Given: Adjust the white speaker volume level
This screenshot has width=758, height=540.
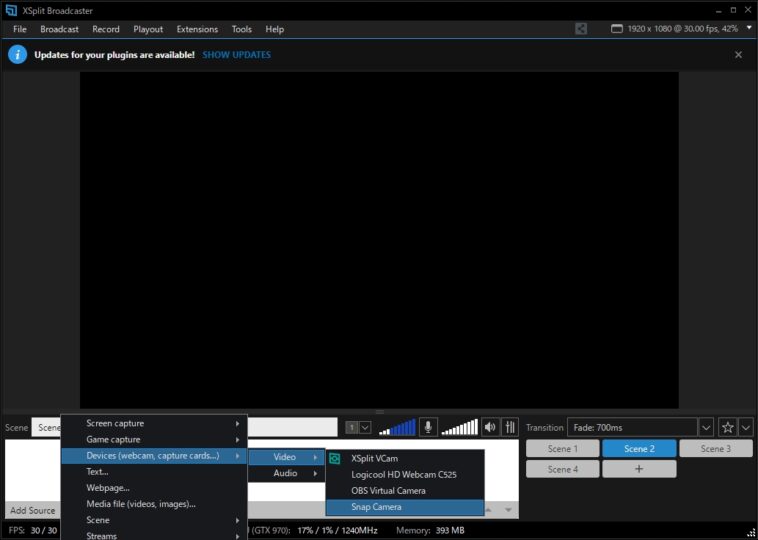Looking at the screenshot, I should (x=460, y=427).
